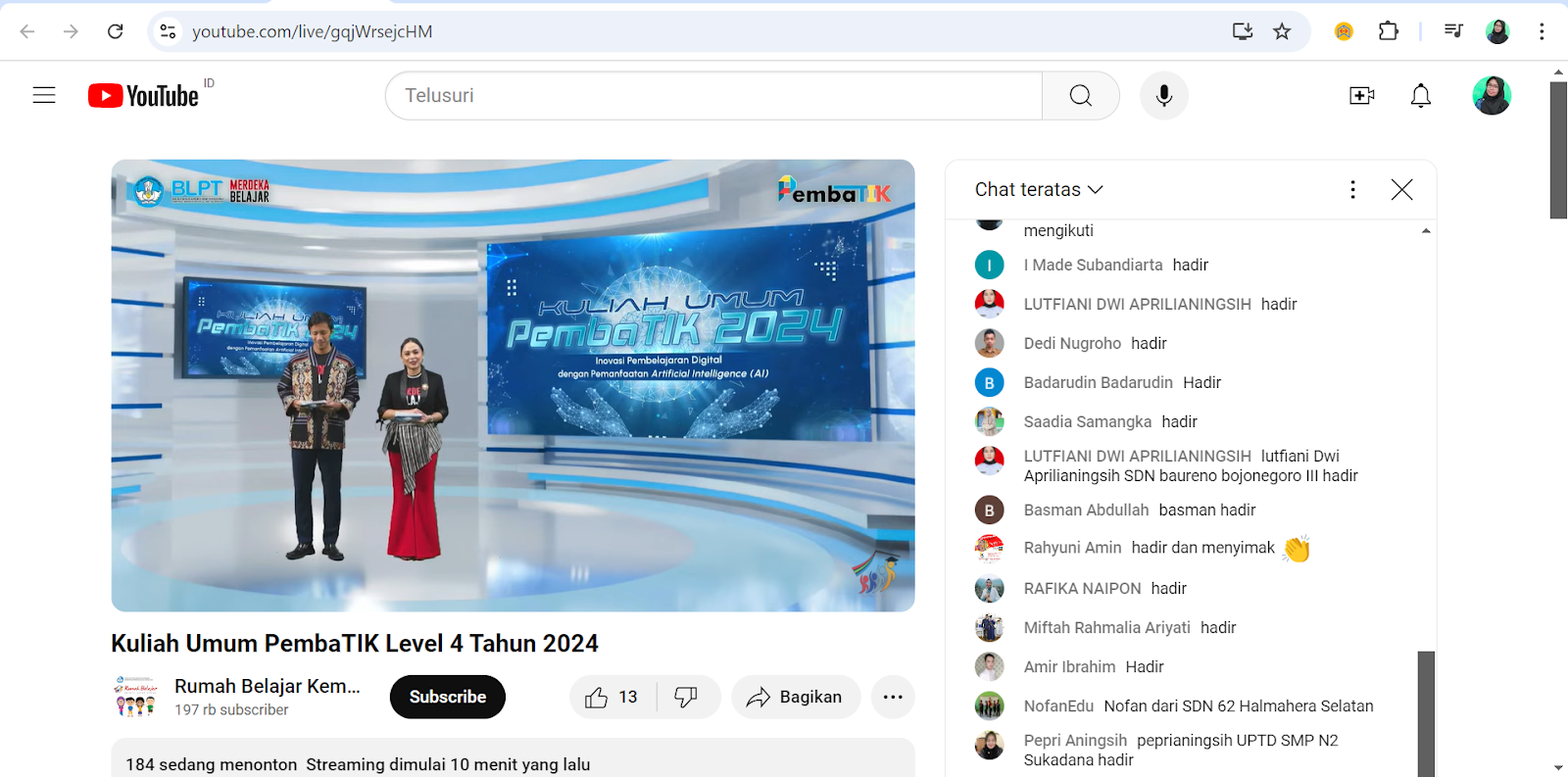Click RAFIKA NAIPON's avatar
This screenshot has width=1568, height=777.
pyautogui.click(x=990, y=588)
